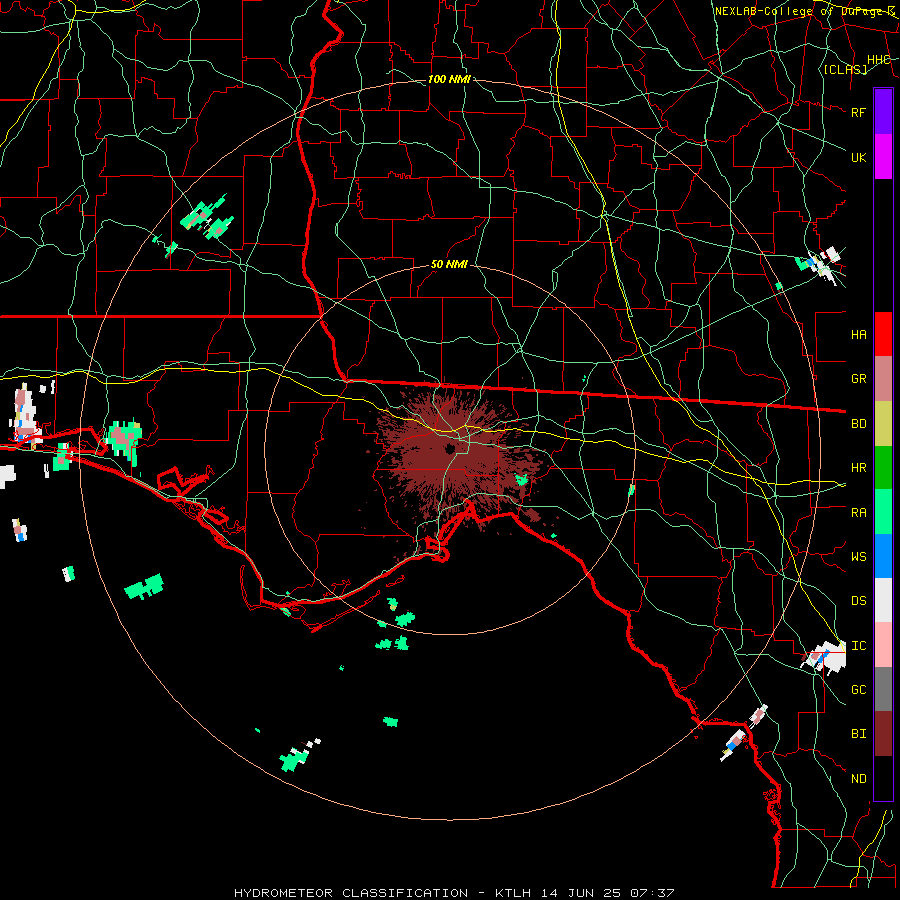Click the [CLAS] units label
This screenshot has width=900, height=900.
[x=845, y=69]
